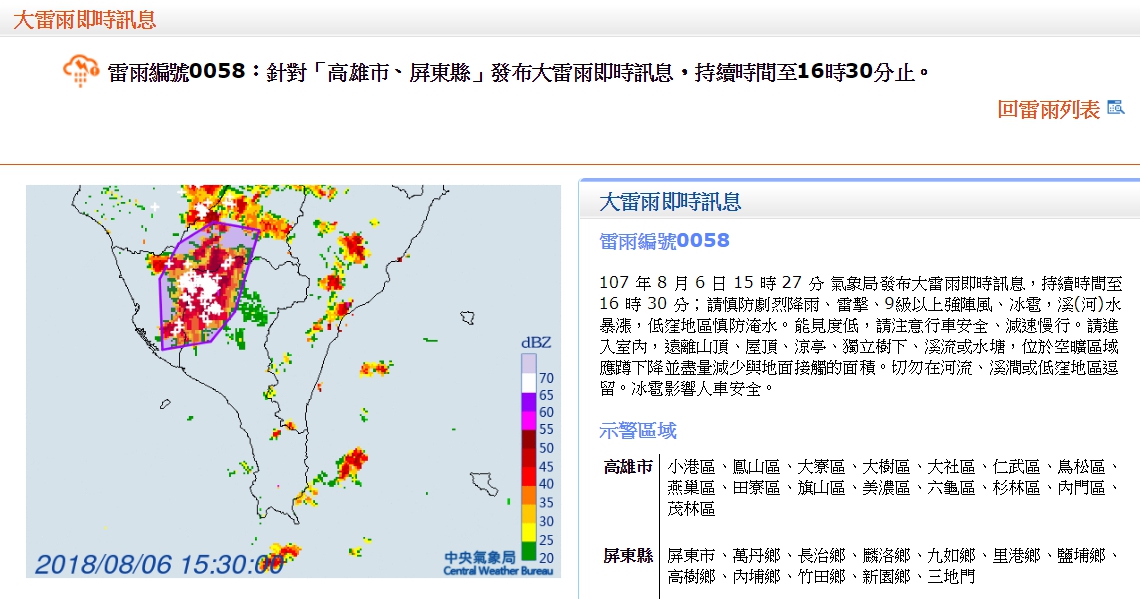1140x599 pixels.
Task: Select the 屏東縣 row label
Action: click(627, 555)
